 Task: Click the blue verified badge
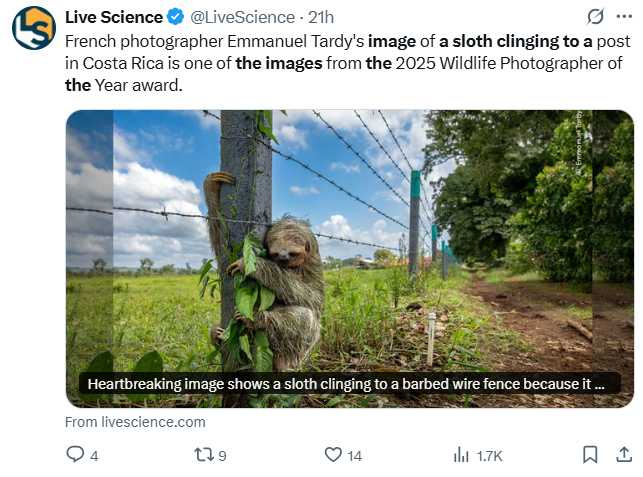point(176,17)
